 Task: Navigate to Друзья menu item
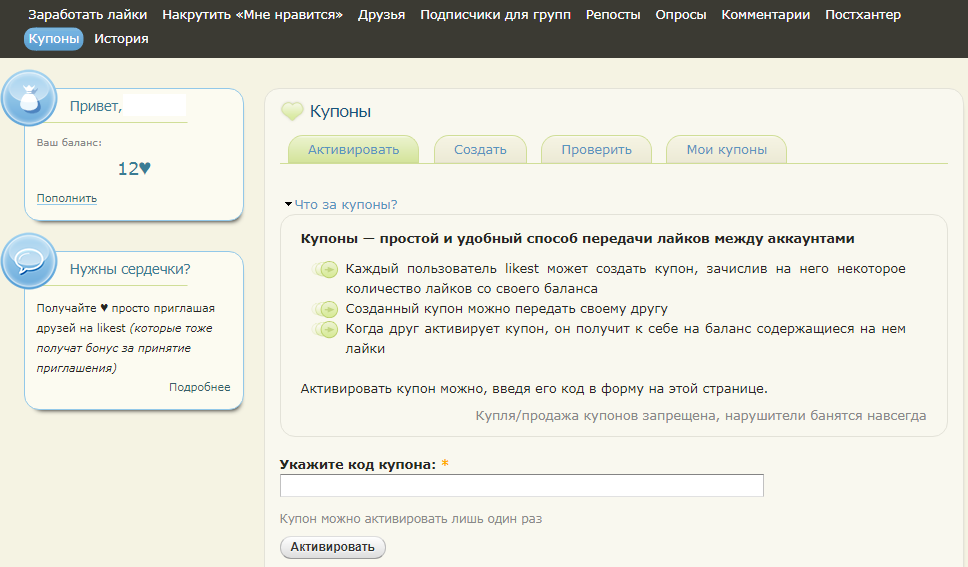(x=381, y=15)
